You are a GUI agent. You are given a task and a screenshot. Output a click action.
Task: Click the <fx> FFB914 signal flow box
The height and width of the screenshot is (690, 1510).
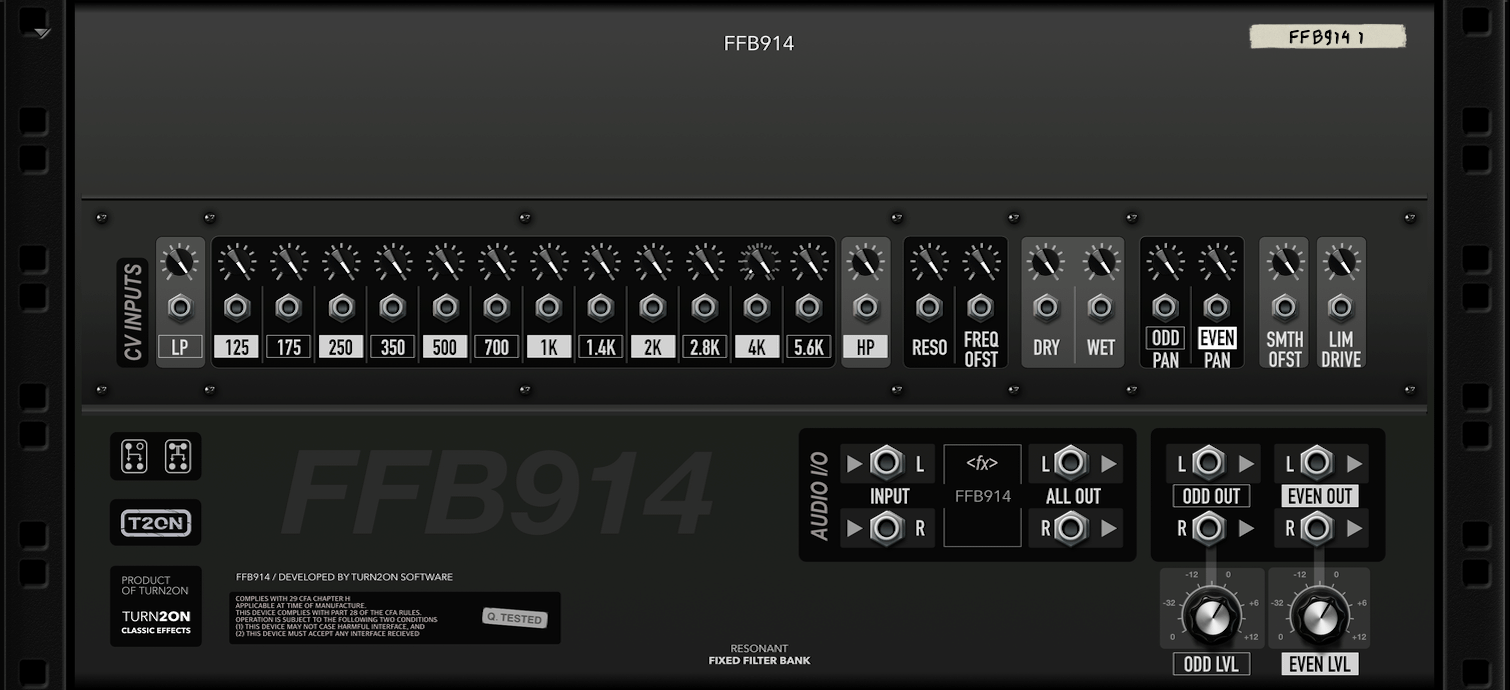click(x=982, y=495)
